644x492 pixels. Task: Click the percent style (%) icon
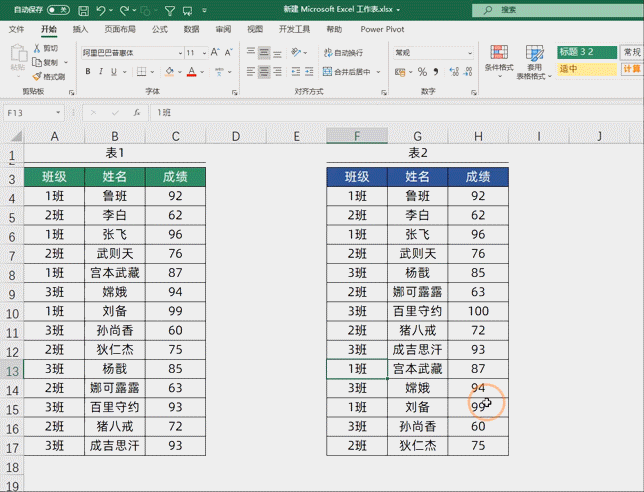click(421, 72)
